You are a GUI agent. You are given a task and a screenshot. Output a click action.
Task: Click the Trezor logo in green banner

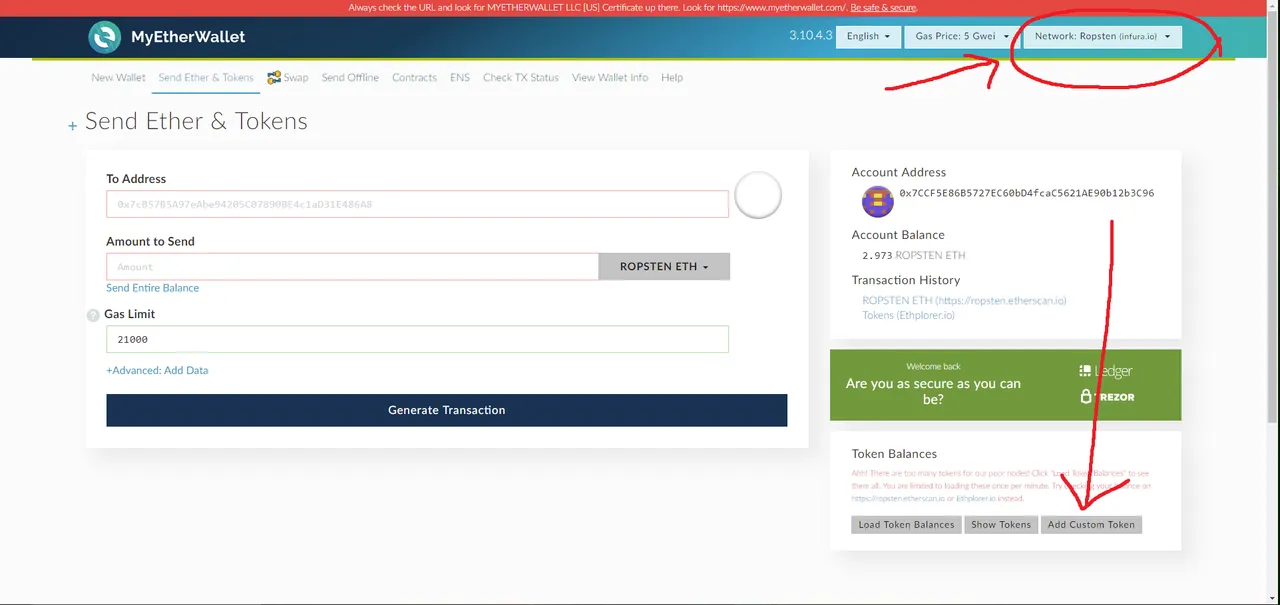1107,396
